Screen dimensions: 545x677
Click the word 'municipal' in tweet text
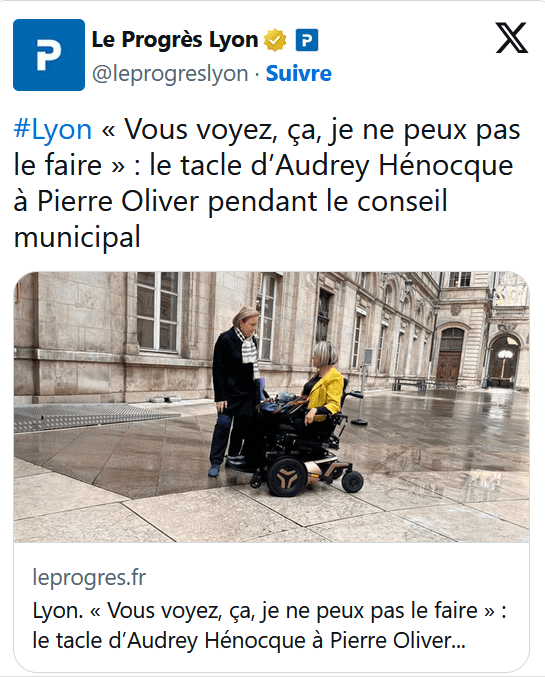77,237
